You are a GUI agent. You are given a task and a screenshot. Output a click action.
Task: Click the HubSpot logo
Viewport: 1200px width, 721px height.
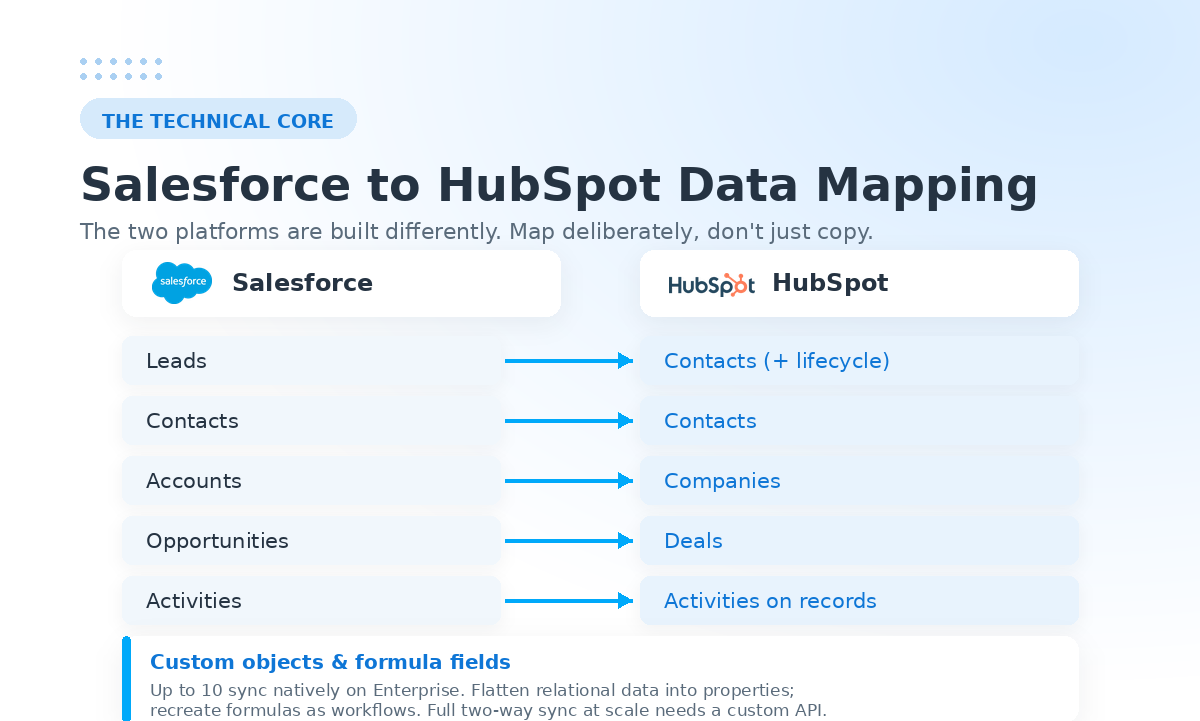click(x=711, y=284)
